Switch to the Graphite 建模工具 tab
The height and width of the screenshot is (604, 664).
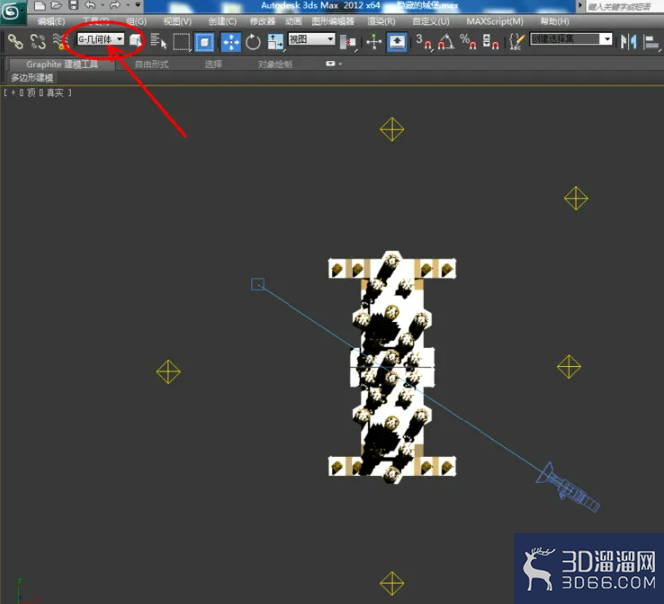[62, 64]
